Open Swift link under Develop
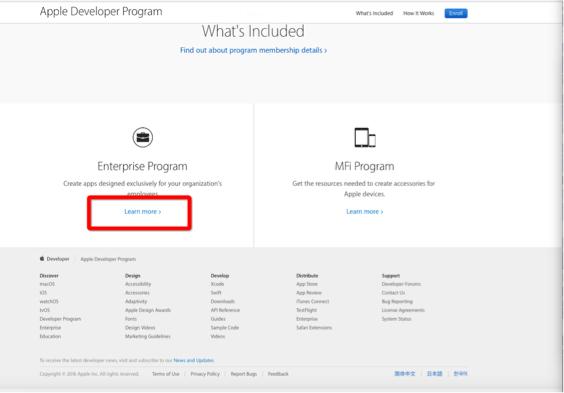Image resolution: width=564 pixels, height=393 pixels. click(216, 293)
